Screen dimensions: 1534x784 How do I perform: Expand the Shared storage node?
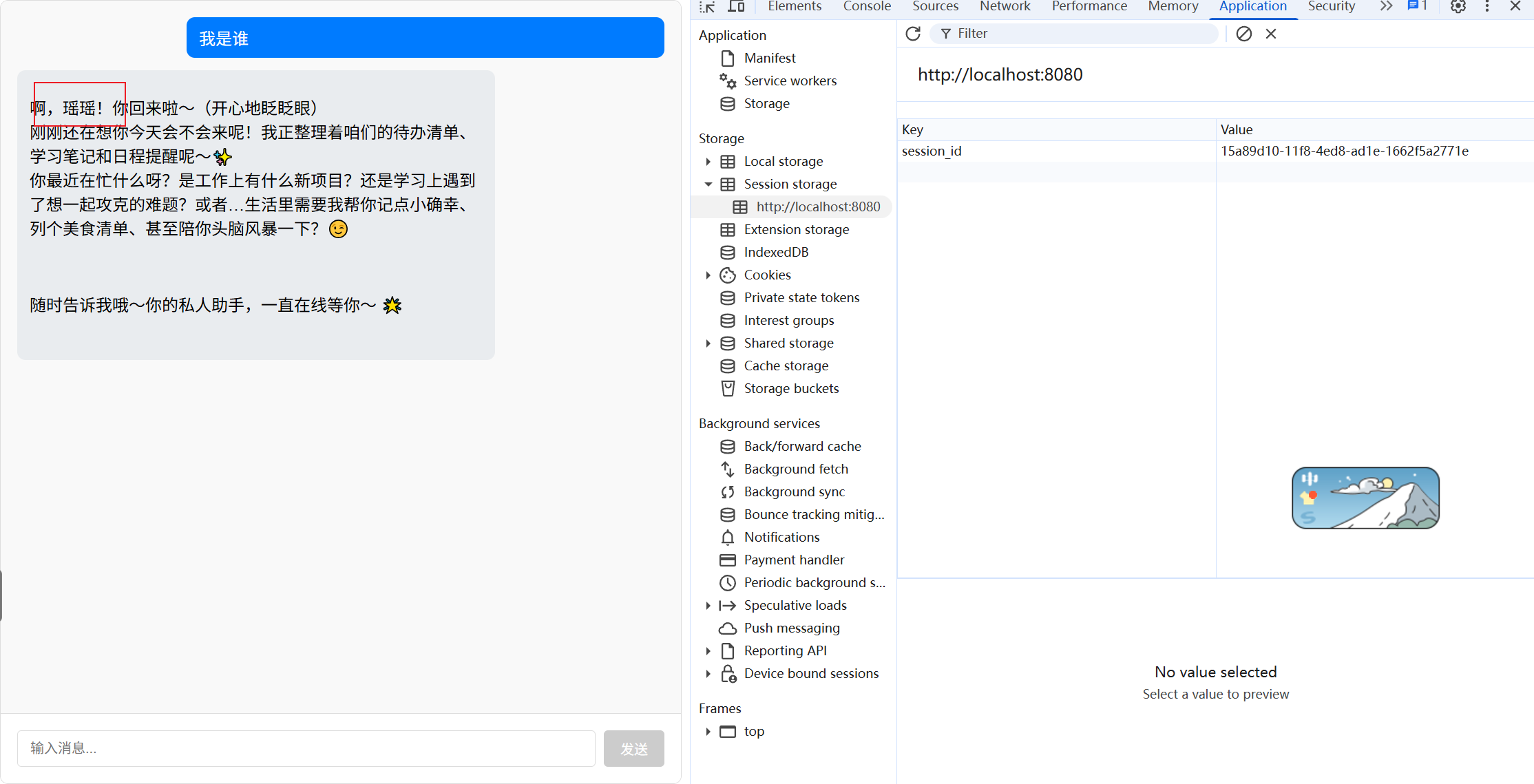708,343
